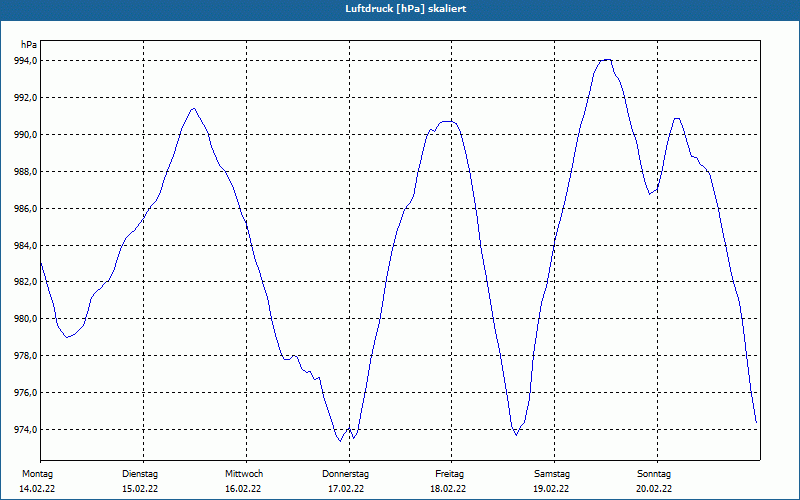Select the 984,0 y-axis label
The width and height of the screenshot is (800, 500).
click(x=25, y=245)
